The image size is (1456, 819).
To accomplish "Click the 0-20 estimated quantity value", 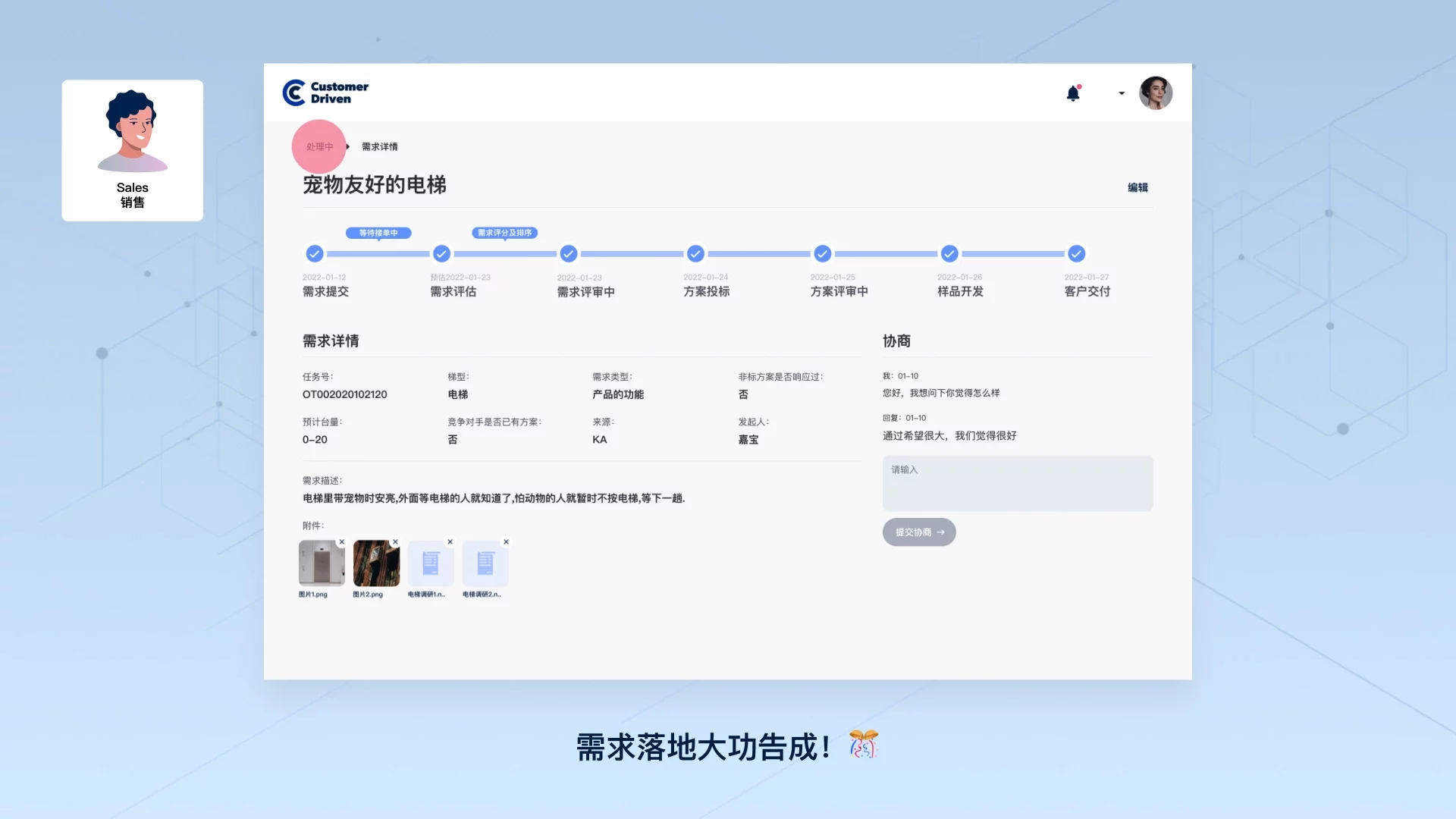I will [315, 440].
